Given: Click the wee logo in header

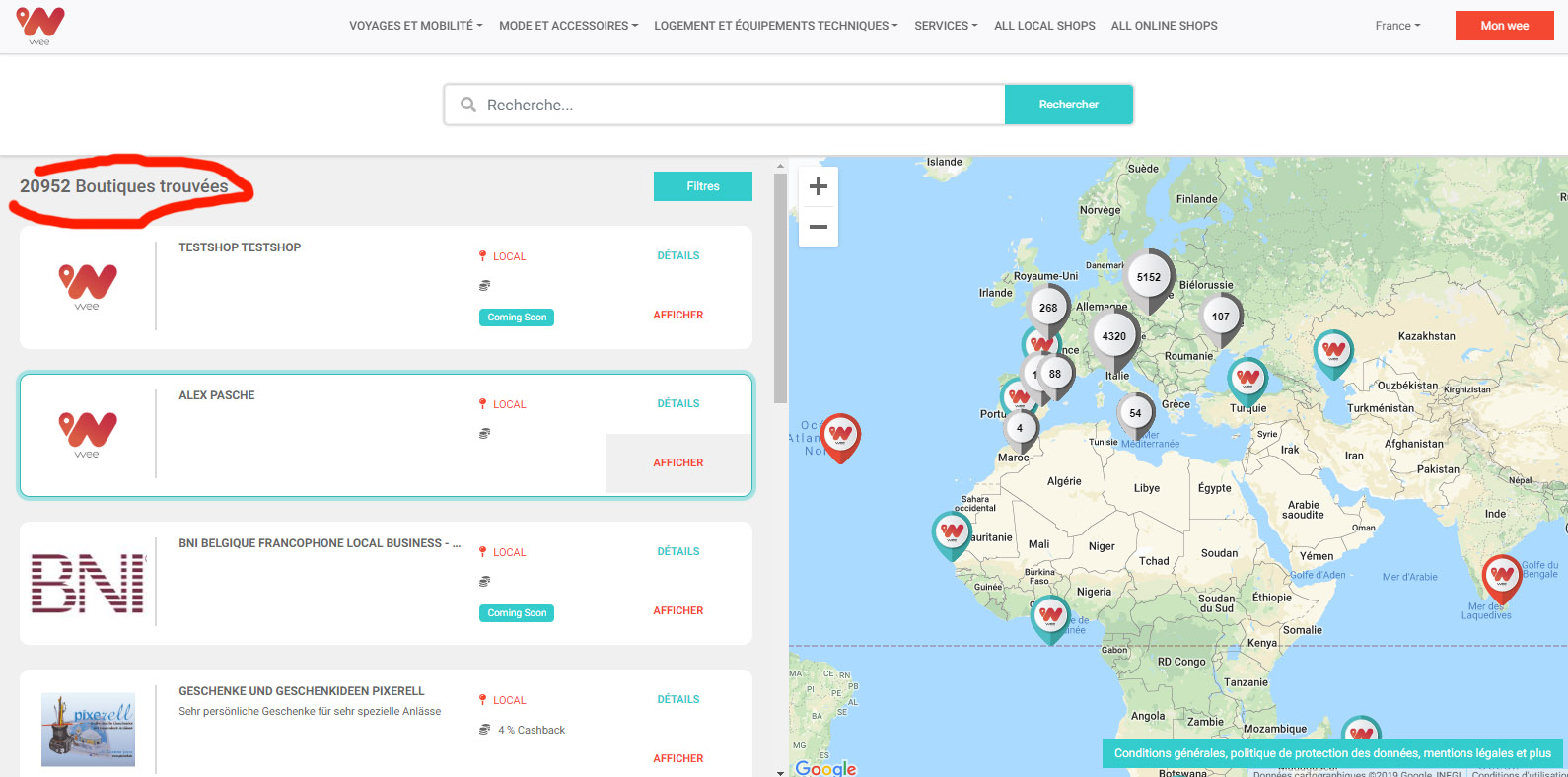Looking at the screenshot, I should [40, 26].
